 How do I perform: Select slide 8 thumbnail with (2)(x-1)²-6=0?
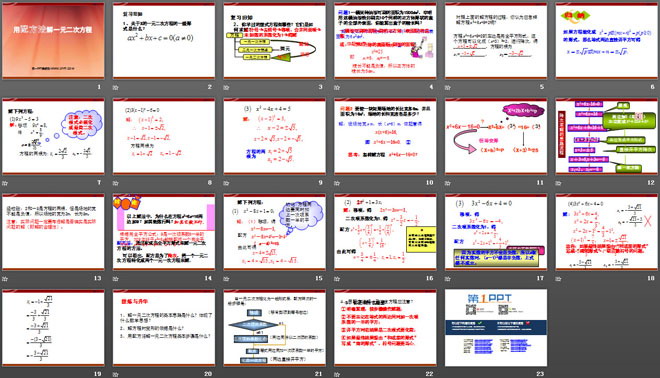click(x=164, y=136)
